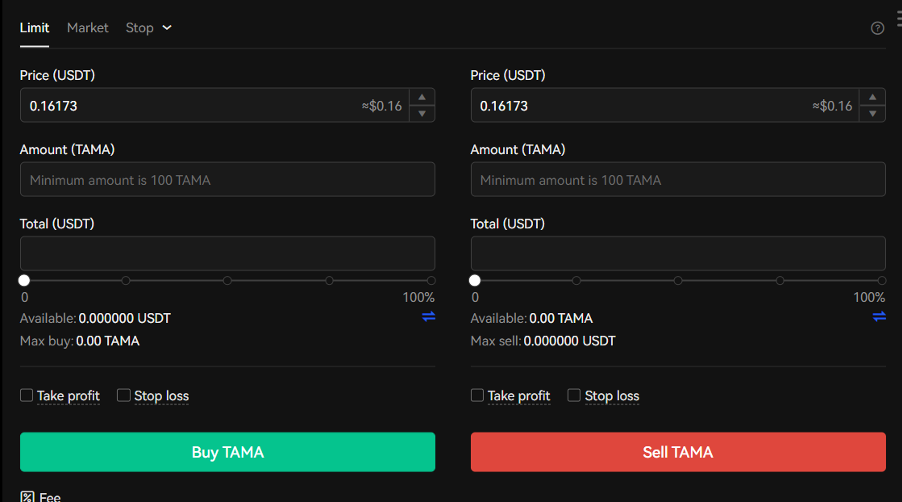This screenshot has width=902, height=502.
Task: Click the "0.000000 USDT" available balance text
Action: pos(124,319)
